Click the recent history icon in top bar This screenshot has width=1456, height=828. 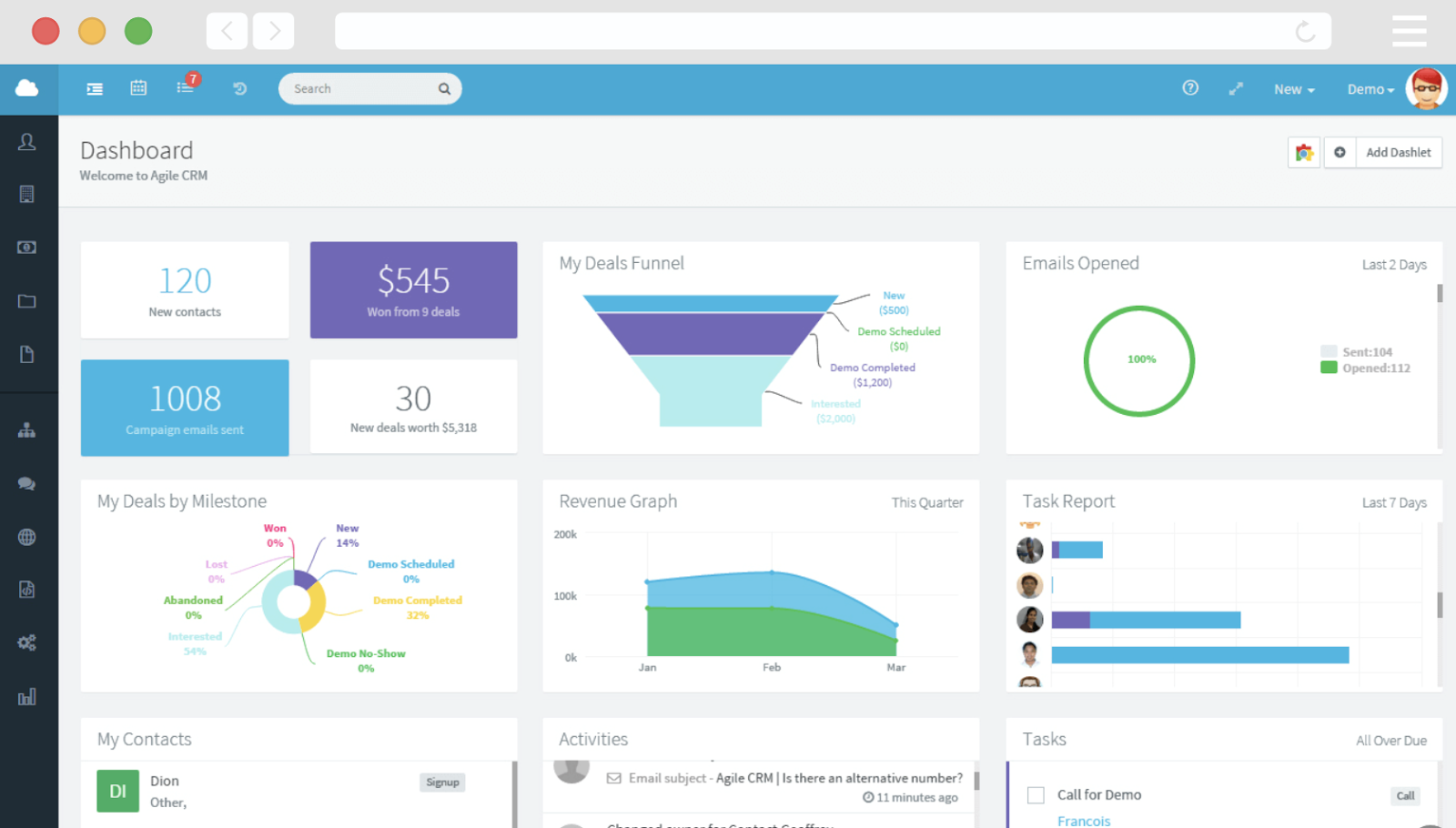(x=239, y=88)
